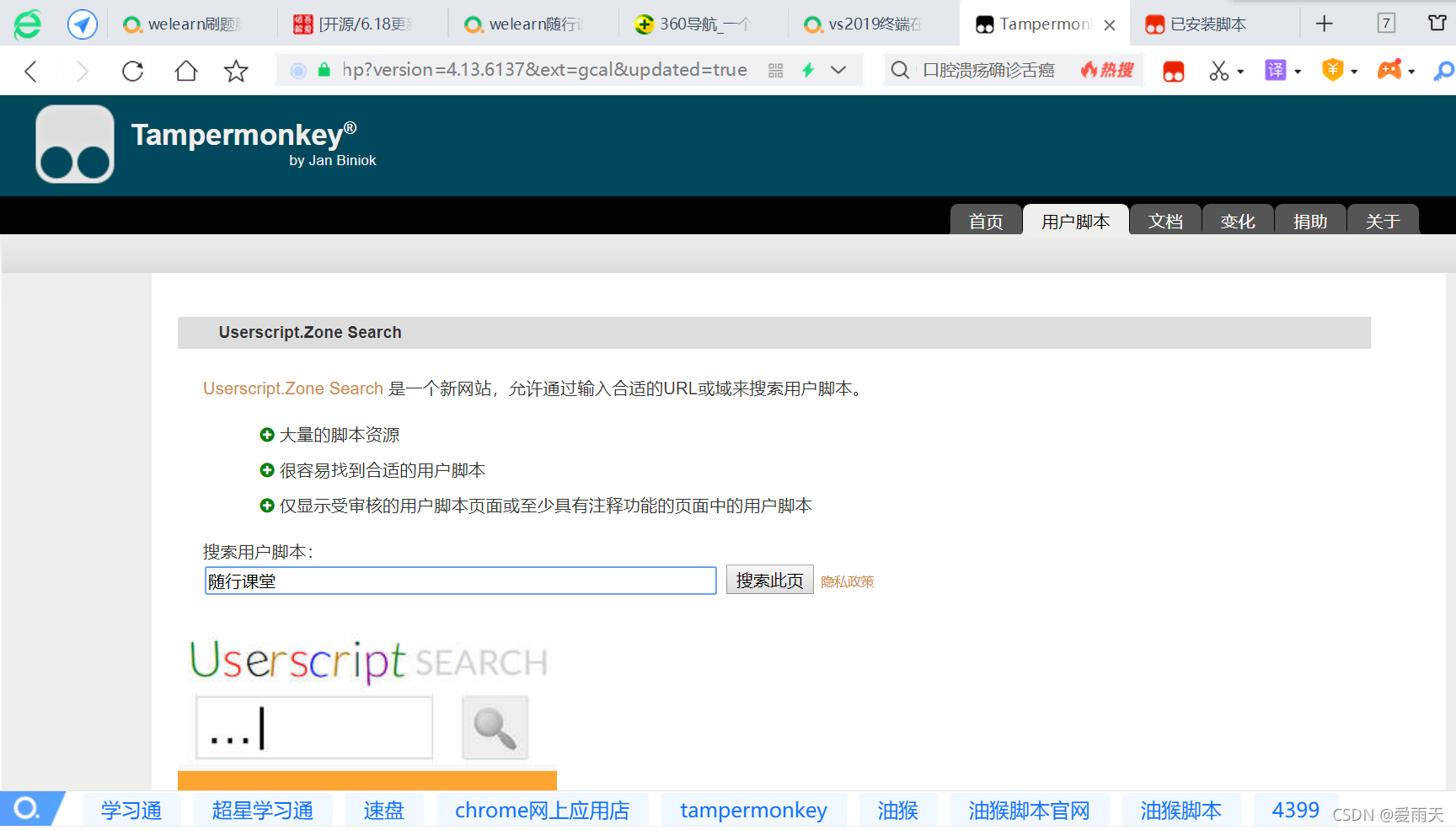Click the blue key search icon
1456x830 pixels.
1443,71
